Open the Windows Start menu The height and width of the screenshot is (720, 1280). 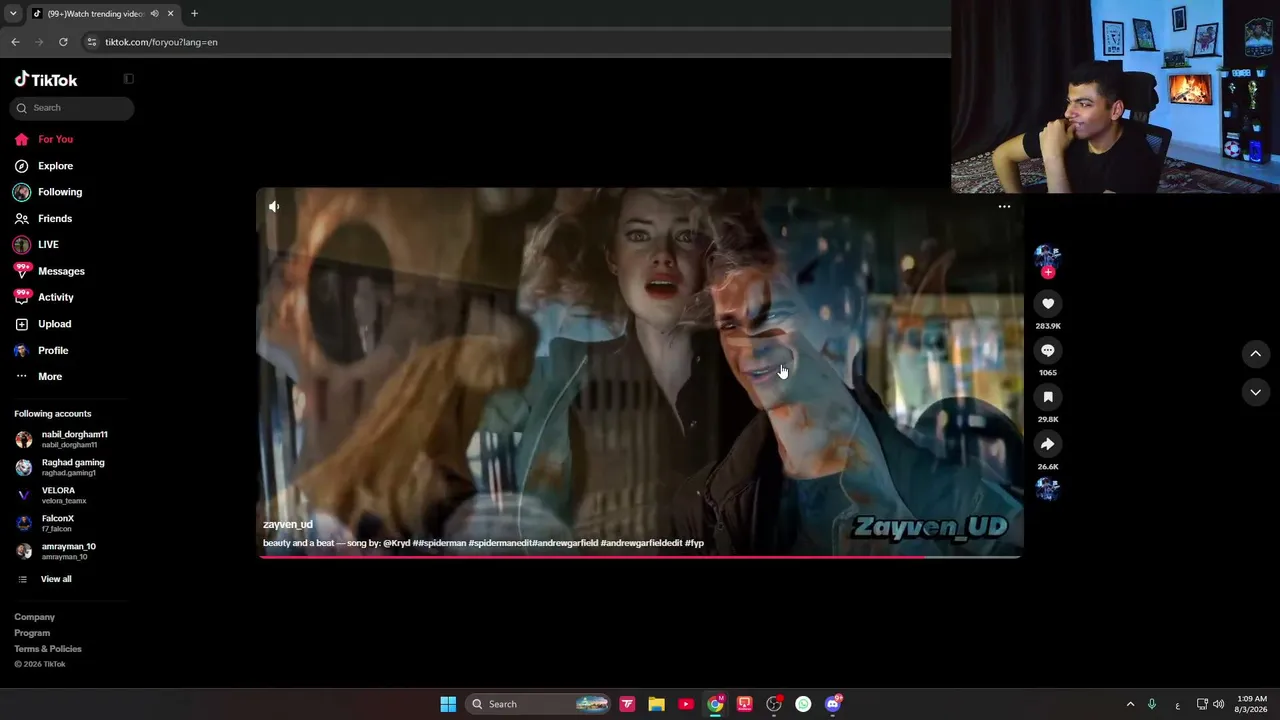pos(448,704)
